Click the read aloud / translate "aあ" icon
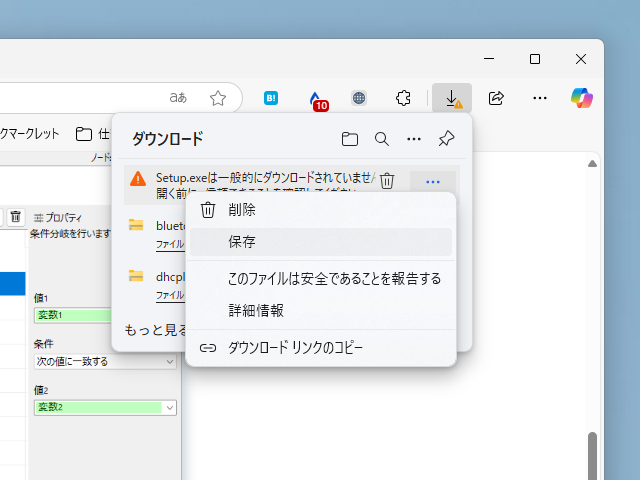The width and height of the screenshot is (640, 480). point(178,98)
